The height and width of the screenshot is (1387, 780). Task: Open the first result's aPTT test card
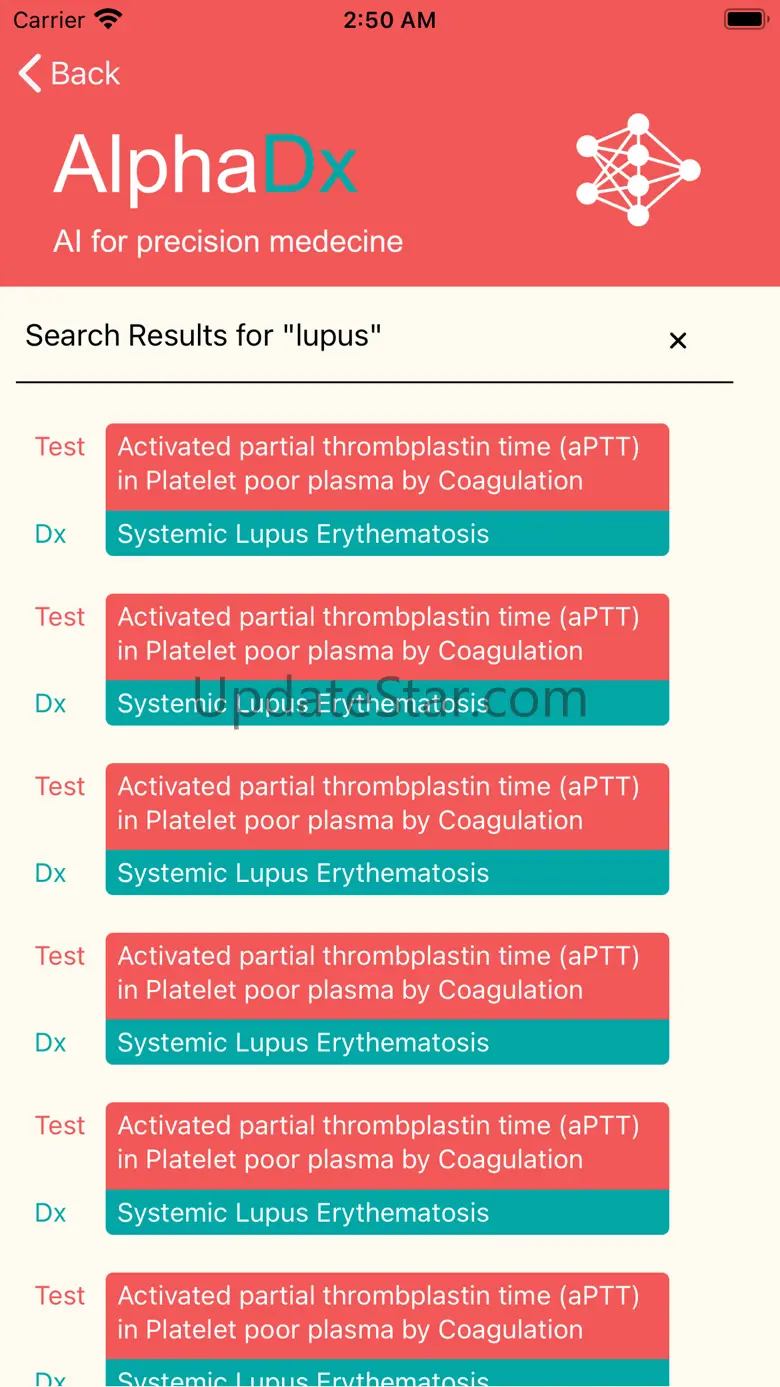[x=387, y=465]
